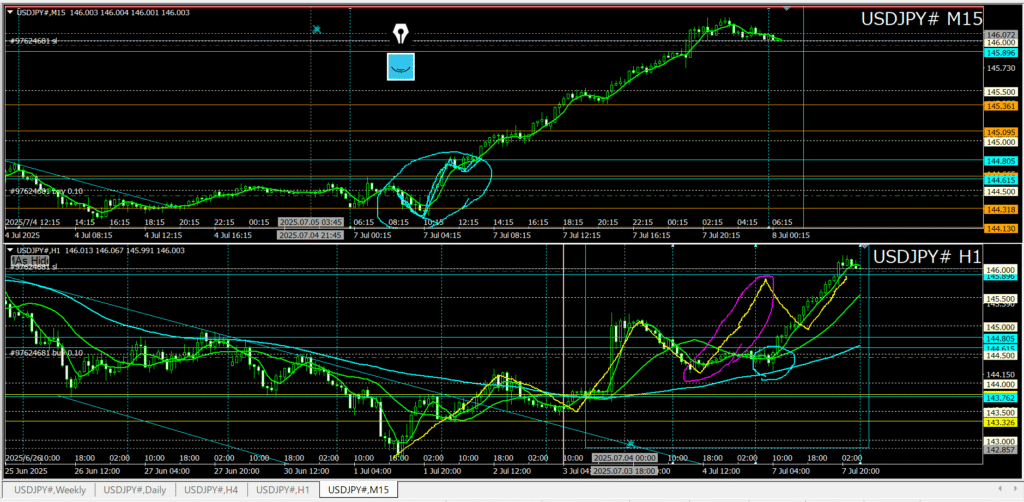Click the yellow 143.326 price label on H1

pyautogui.click(x=1001, y=422)
